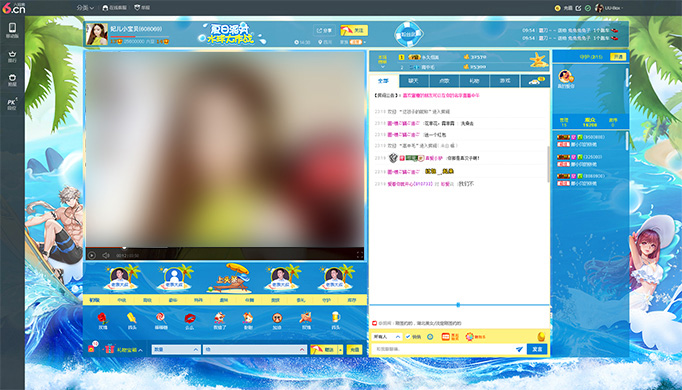Image resolution: width=682 pixels, height=390 pixels.
Task: Expand the gift box panel chevron
Action: (x=140, y=350)
